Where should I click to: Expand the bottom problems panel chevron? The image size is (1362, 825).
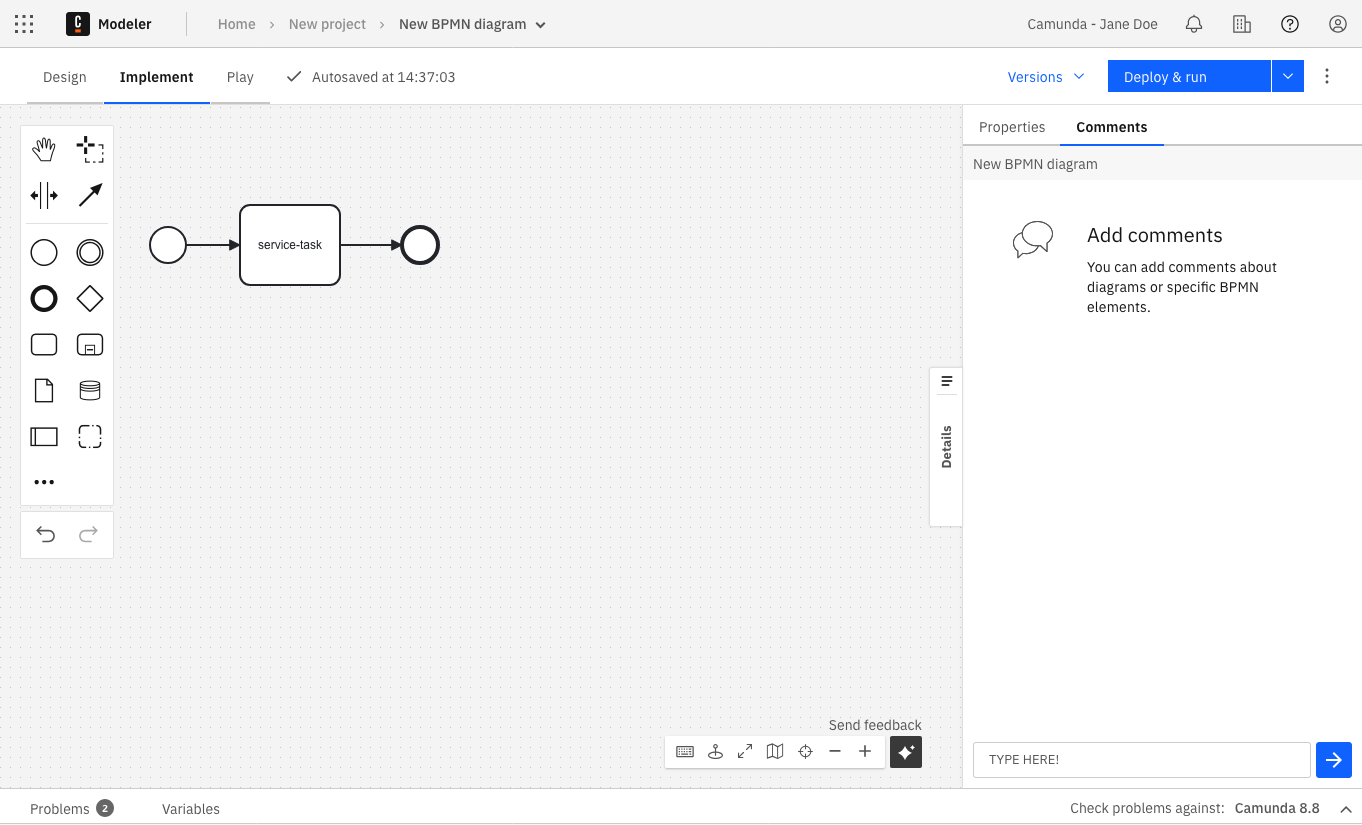[x=1346, y=809]
